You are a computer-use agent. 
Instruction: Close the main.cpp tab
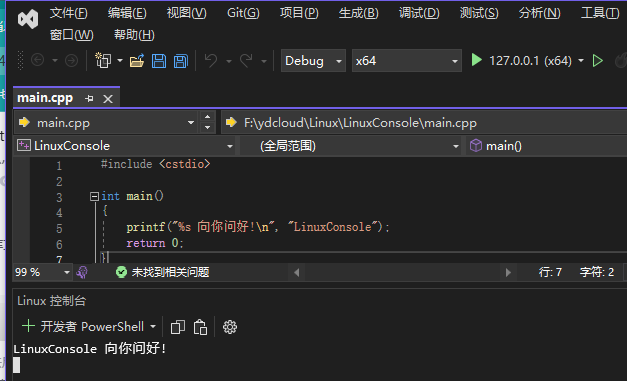[108, 99]
